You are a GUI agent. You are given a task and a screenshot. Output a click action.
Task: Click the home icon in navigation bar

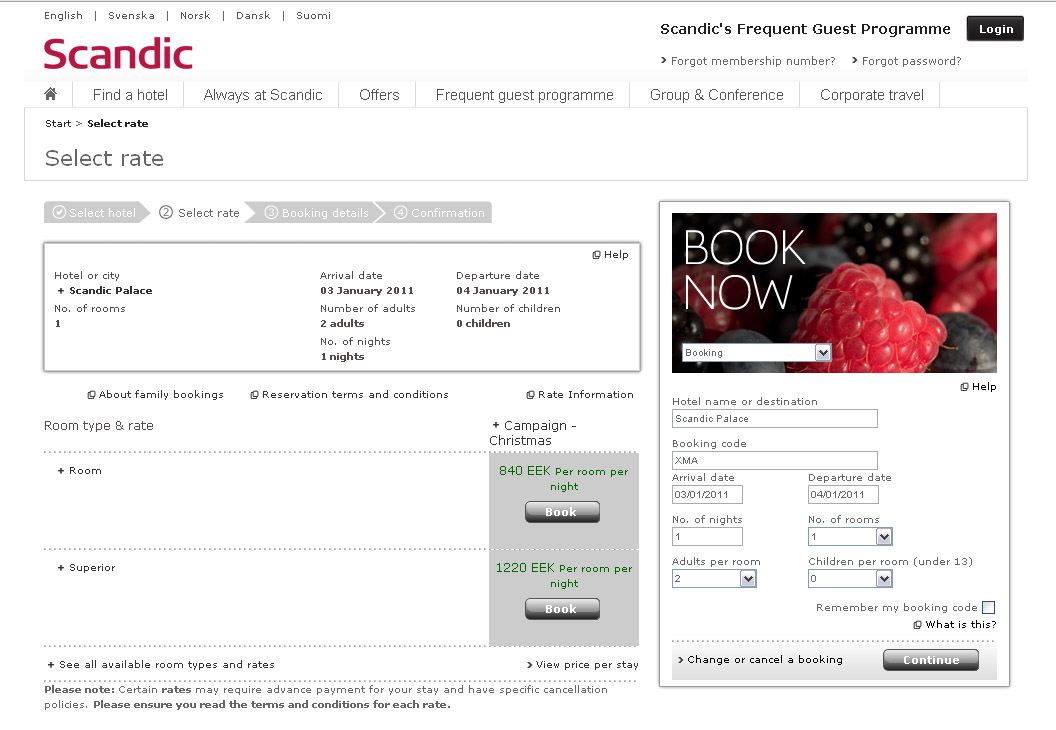pos(51,94)
